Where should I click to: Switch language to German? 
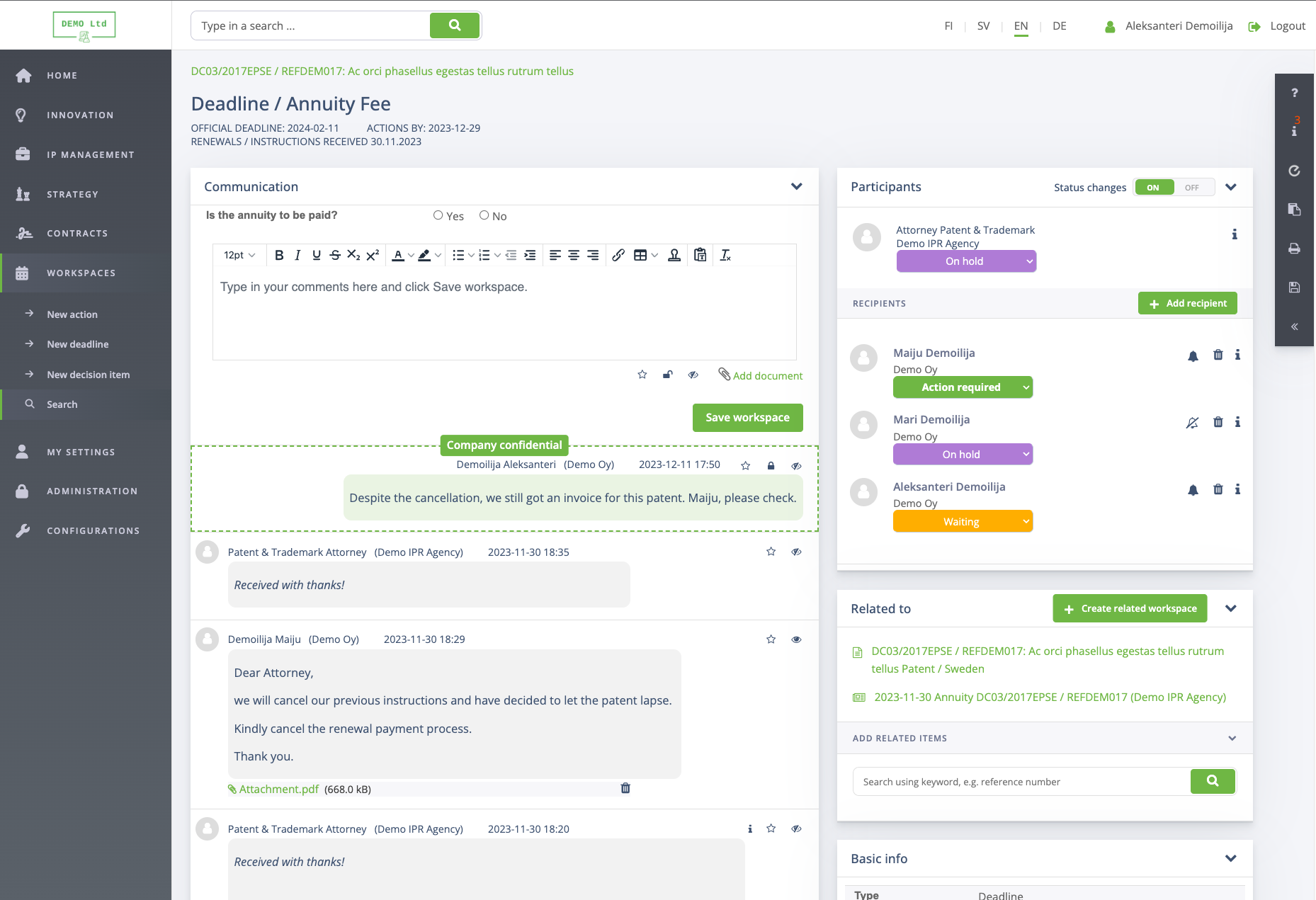pos(1059,25)
